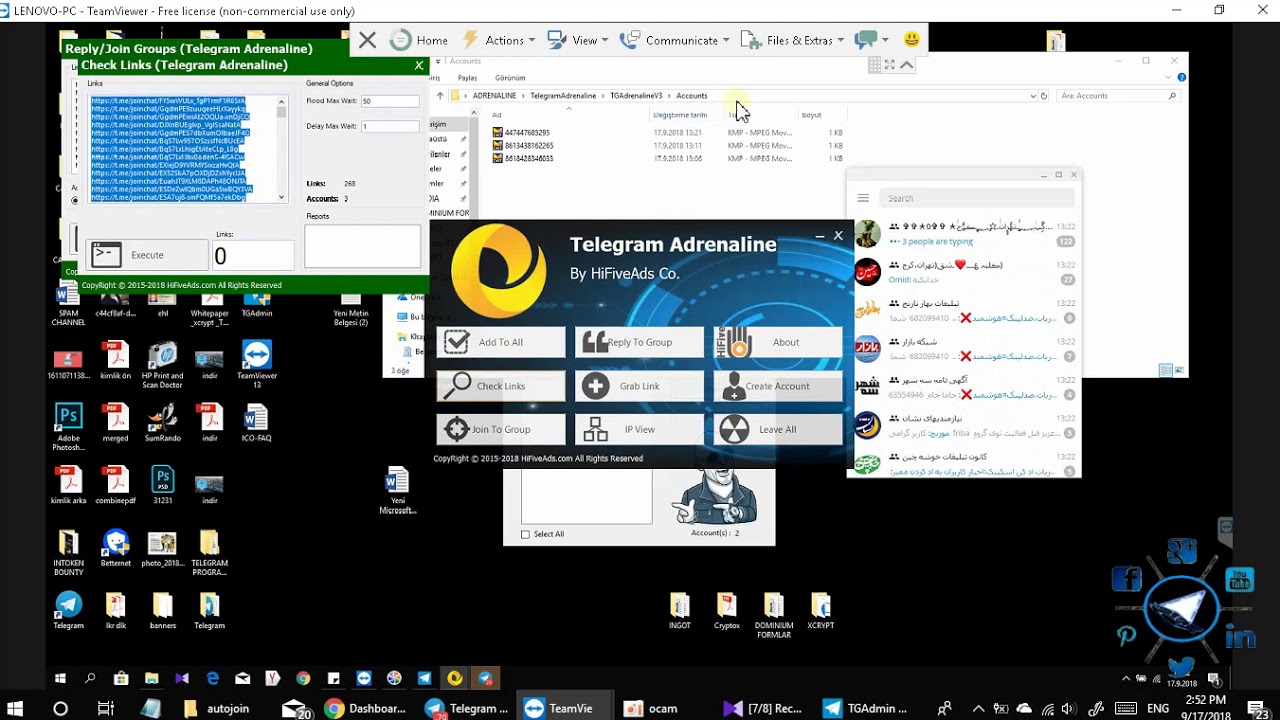Open the XCRYPT folder on the desktop
Screen dimensions: 1280x720
pos(820,610)
